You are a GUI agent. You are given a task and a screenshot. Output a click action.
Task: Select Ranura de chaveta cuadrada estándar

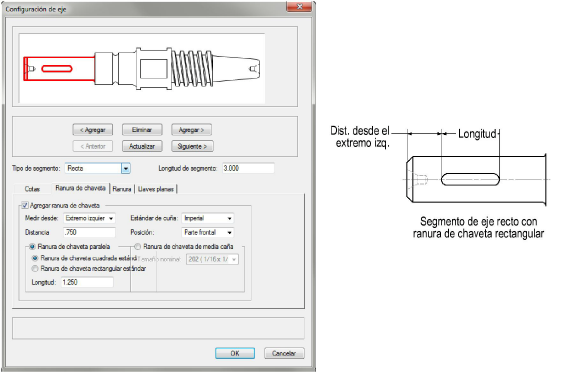tap(35, 258)
